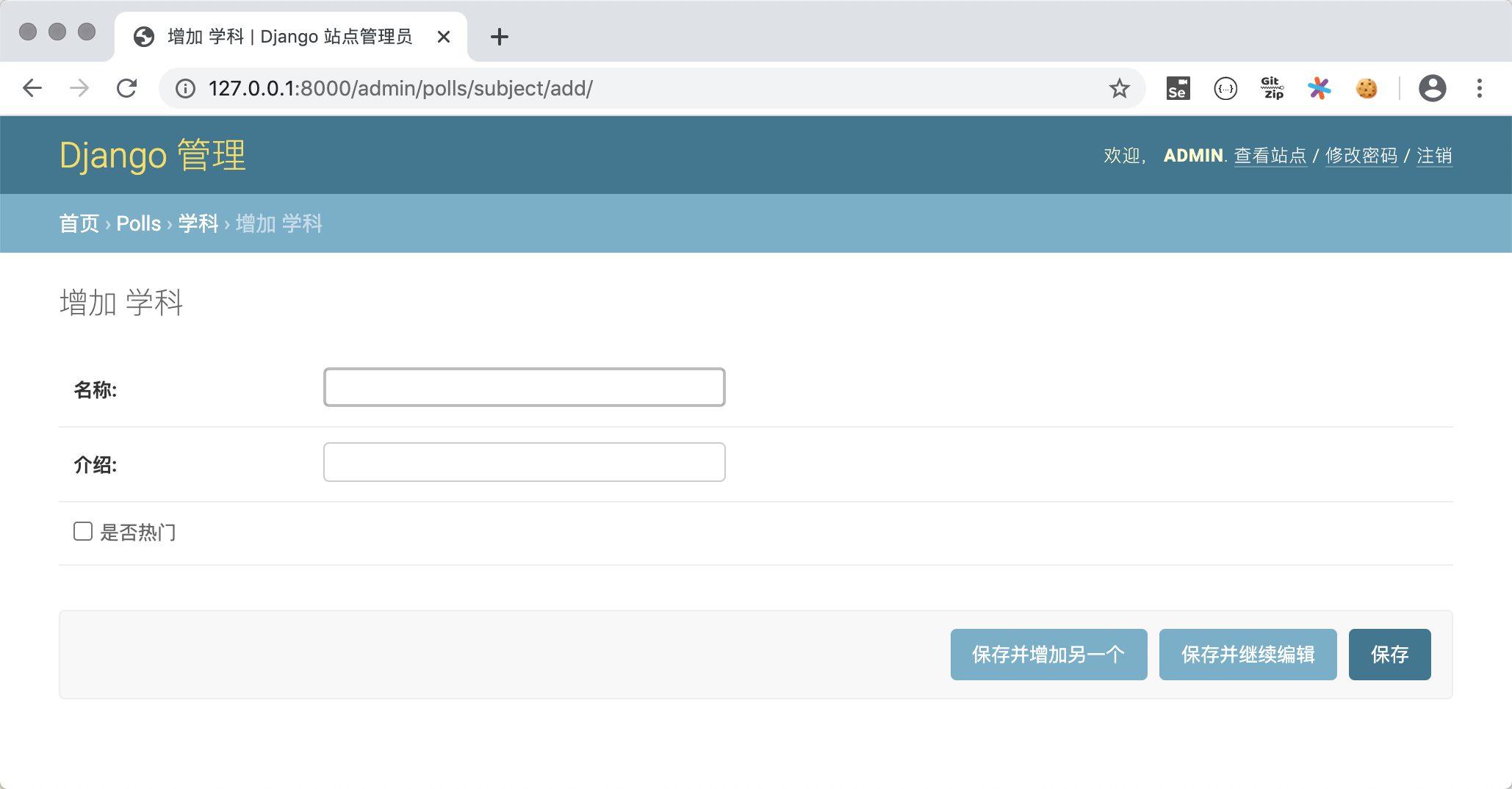Open the browser profile avatar
This screenshot has height=789, width=1512.
point(1432,88)
